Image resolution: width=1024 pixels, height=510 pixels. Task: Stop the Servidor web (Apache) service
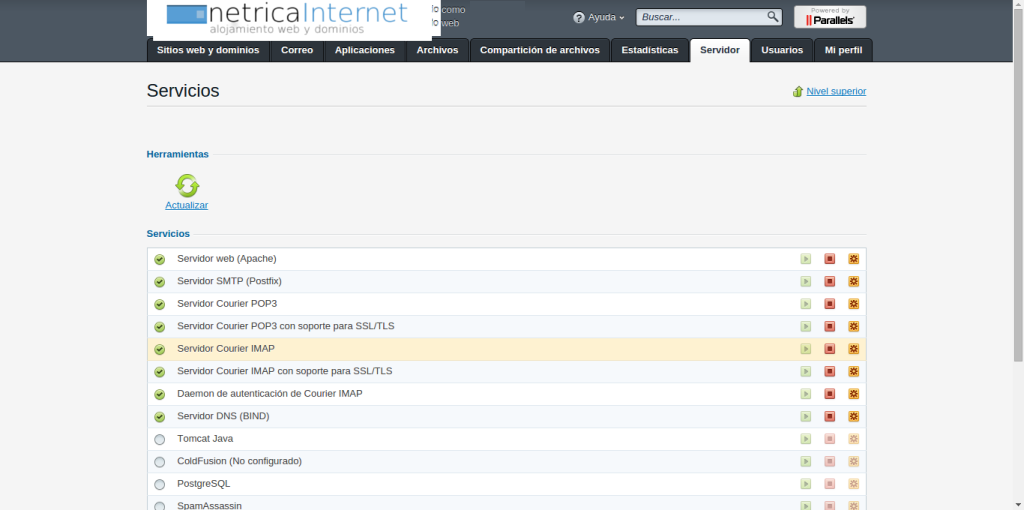829,259
